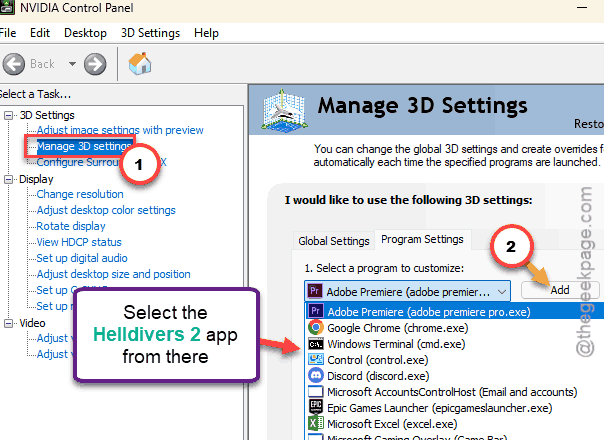Click the Back arrow icon

click(14, 64)
